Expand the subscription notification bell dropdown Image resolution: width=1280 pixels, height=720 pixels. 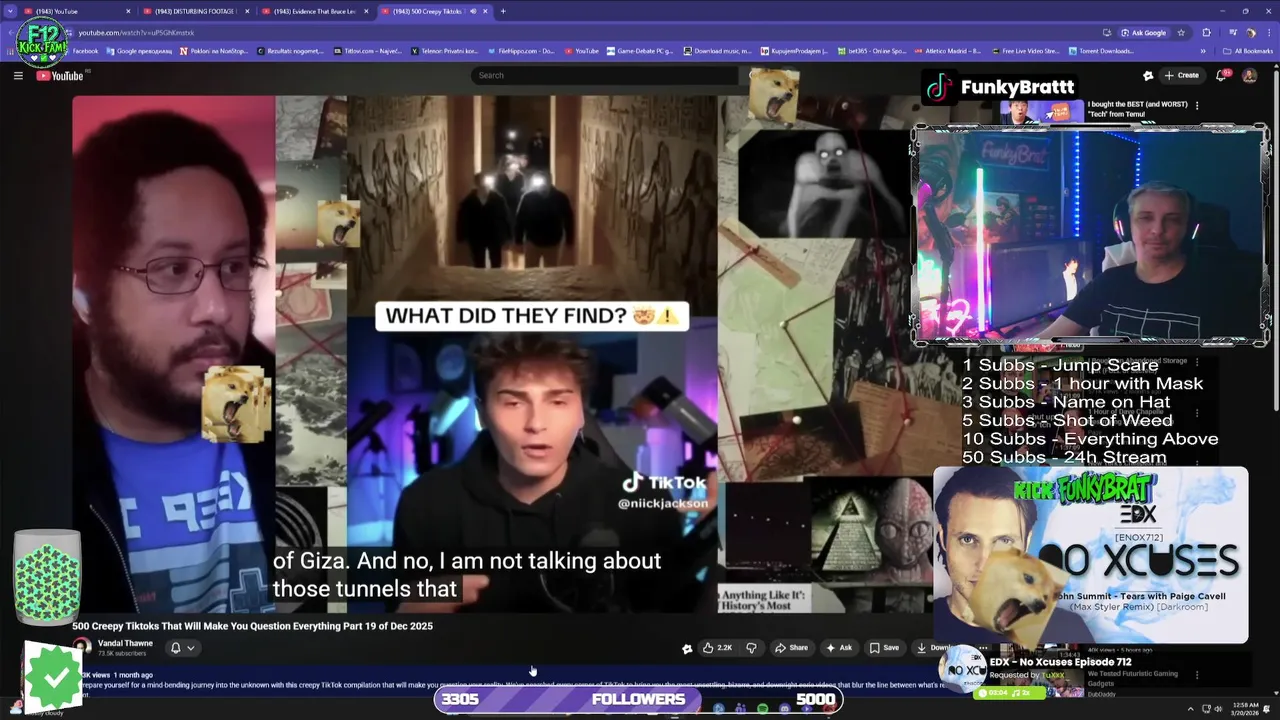[x=182, y=647]
